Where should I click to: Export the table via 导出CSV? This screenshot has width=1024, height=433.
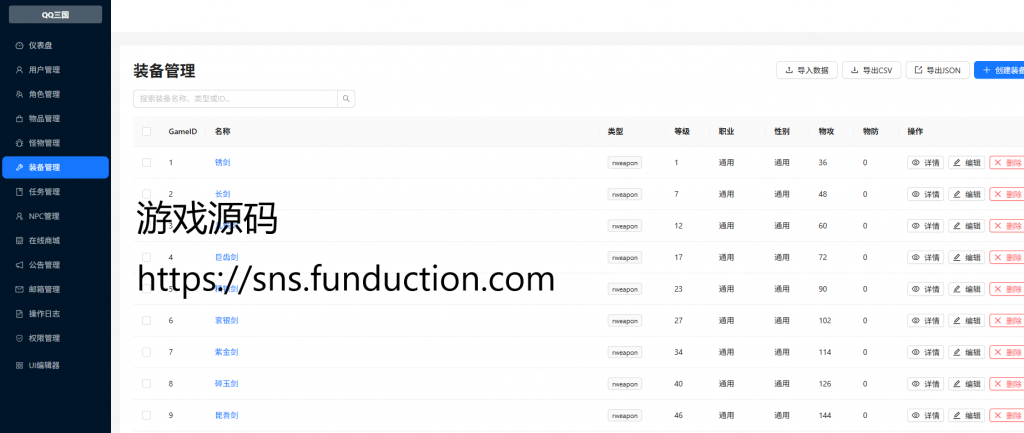871,70
